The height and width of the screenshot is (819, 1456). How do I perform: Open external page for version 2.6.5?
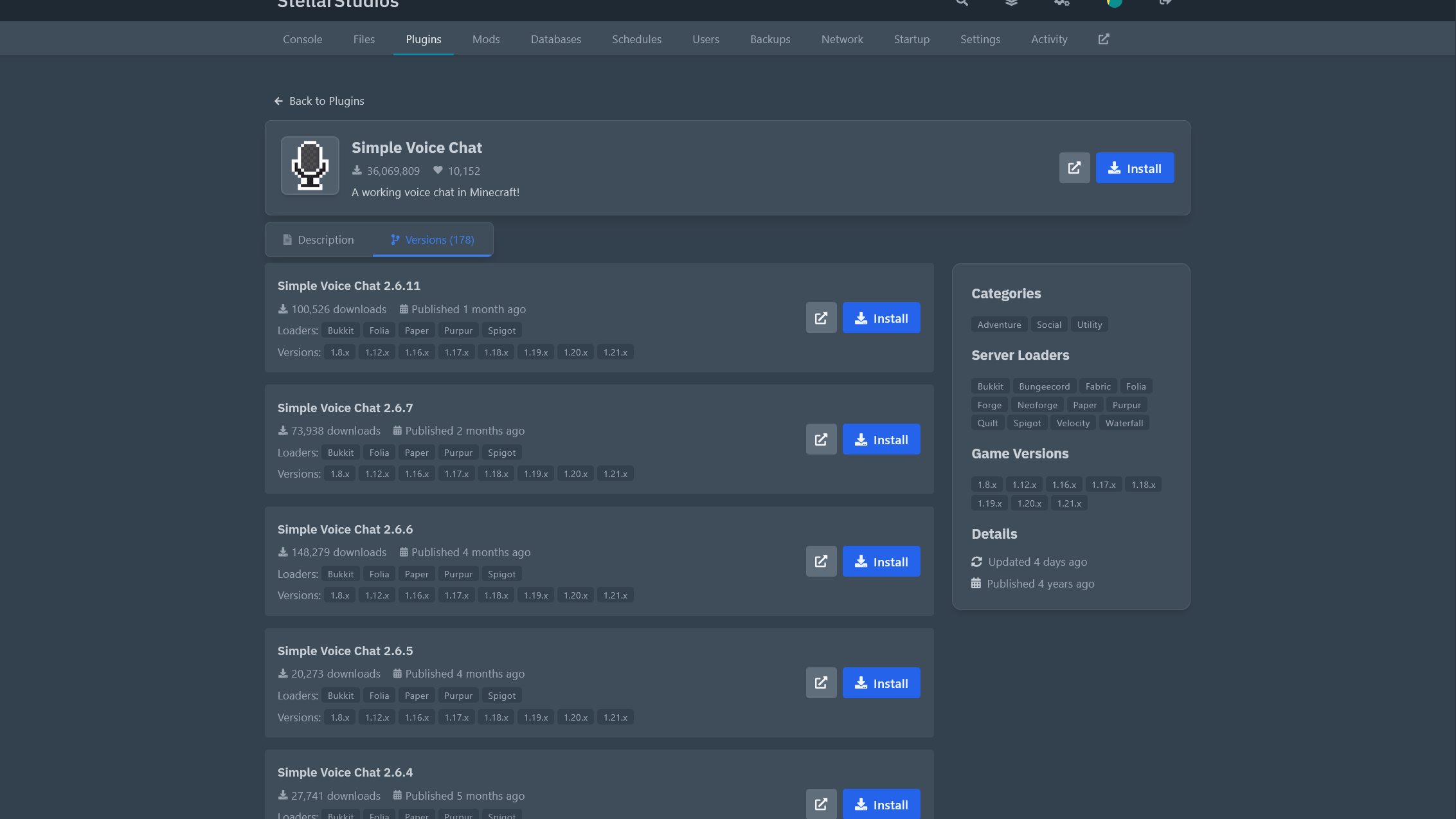click(821, 683)
